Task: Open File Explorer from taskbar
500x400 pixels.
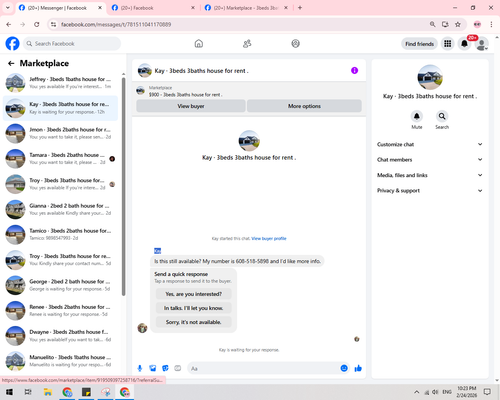Action: coord(48,392)
